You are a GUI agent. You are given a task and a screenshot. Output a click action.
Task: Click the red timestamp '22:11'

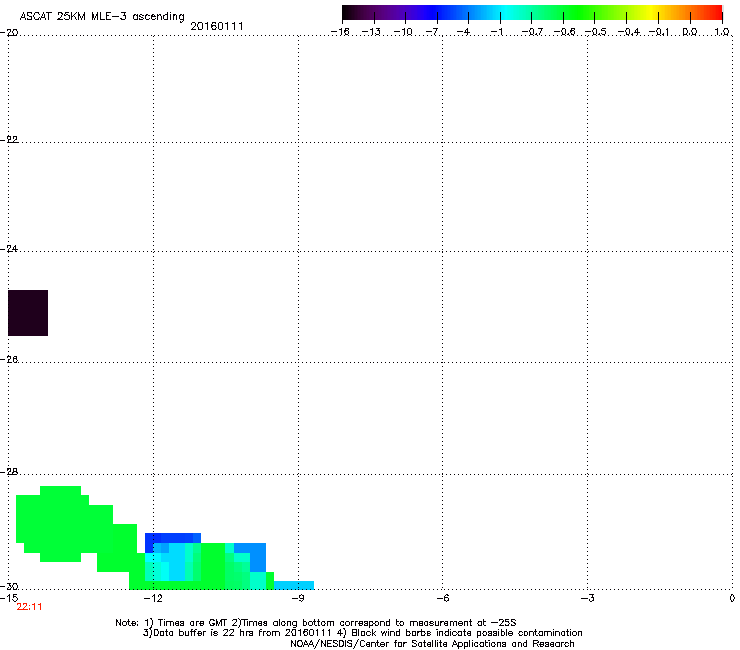[29, 607]
